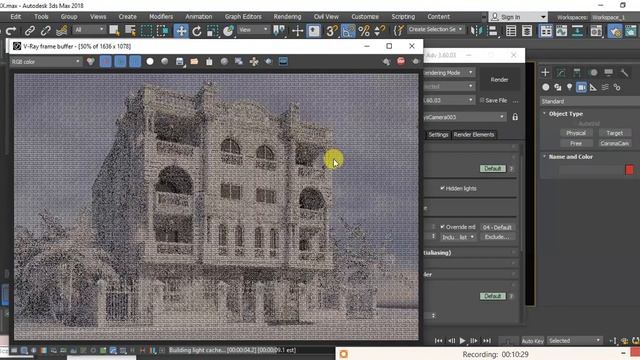Activate the Select and Scale tool
The width and height of the screenshot is (640, 360).
(x=213, y=31)
